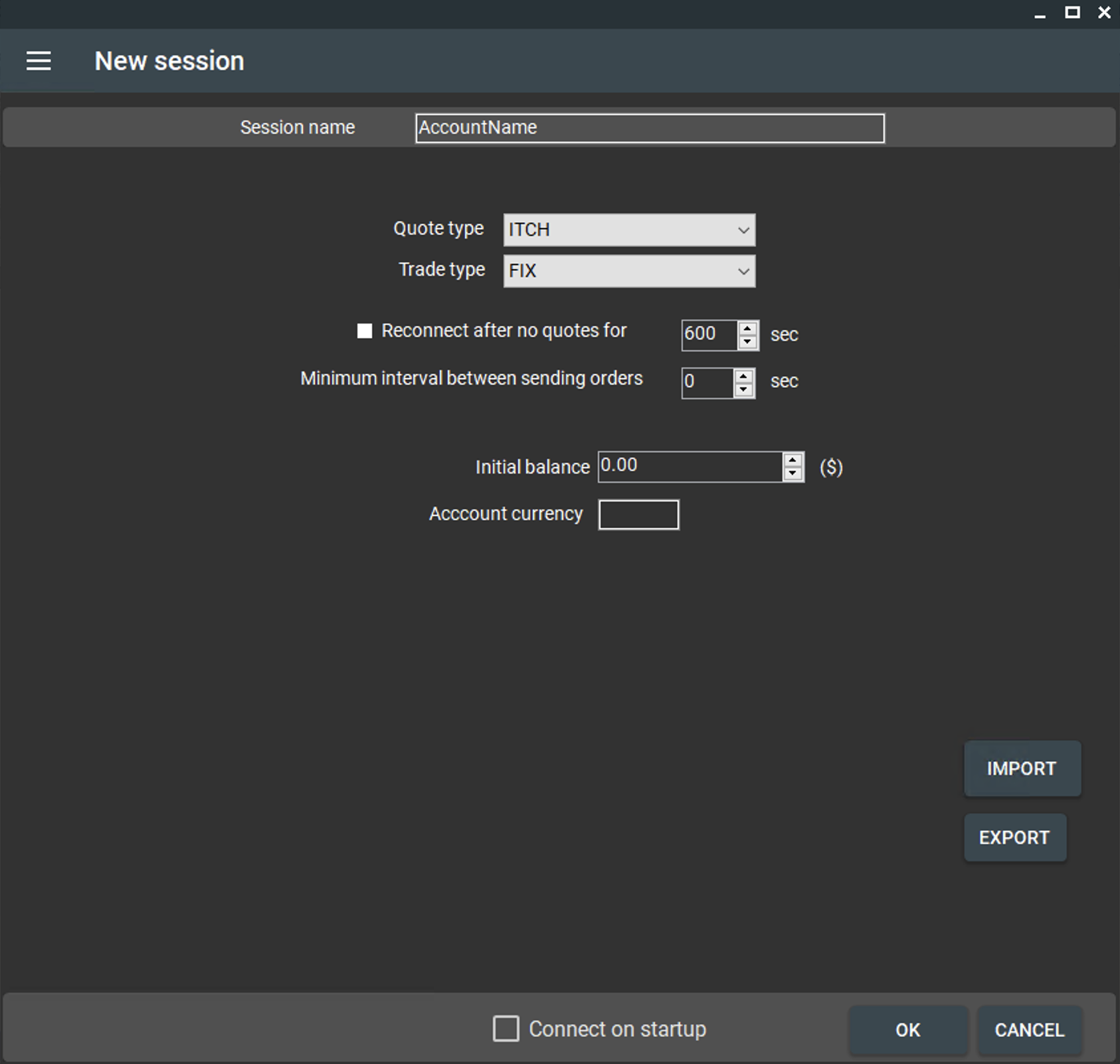Open the Trade type dropdown

pyautogui.click(x=628, y=271)
